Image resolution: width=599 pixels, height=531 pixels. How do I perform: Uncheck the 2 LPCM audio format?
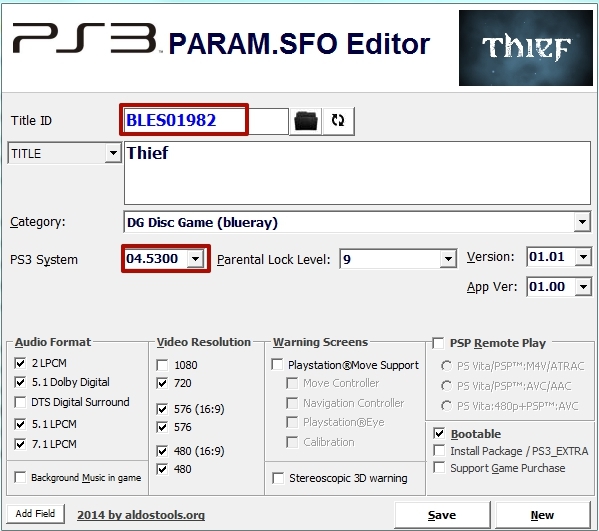coord(20,363)
